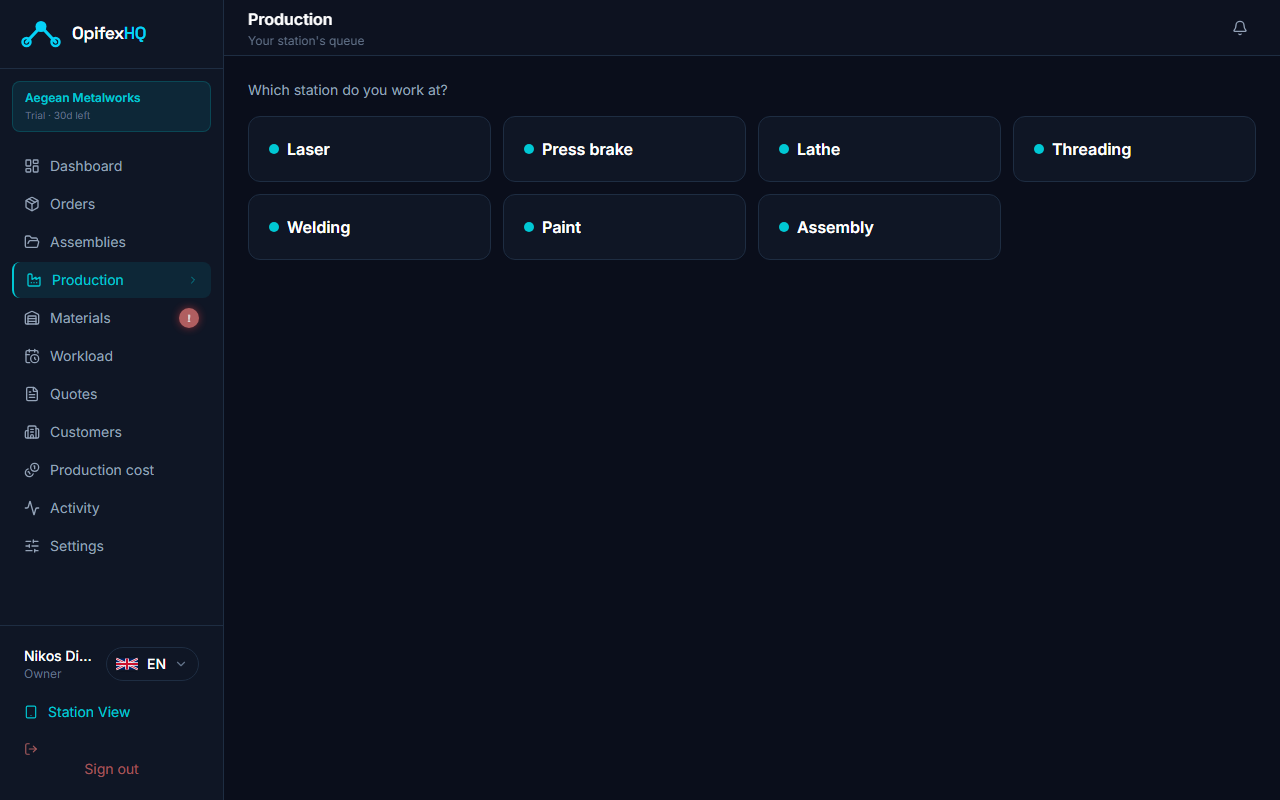The image size is (1280, 800).
Task: Click the Workload calendar clock icon
Action: click(32, 356)
